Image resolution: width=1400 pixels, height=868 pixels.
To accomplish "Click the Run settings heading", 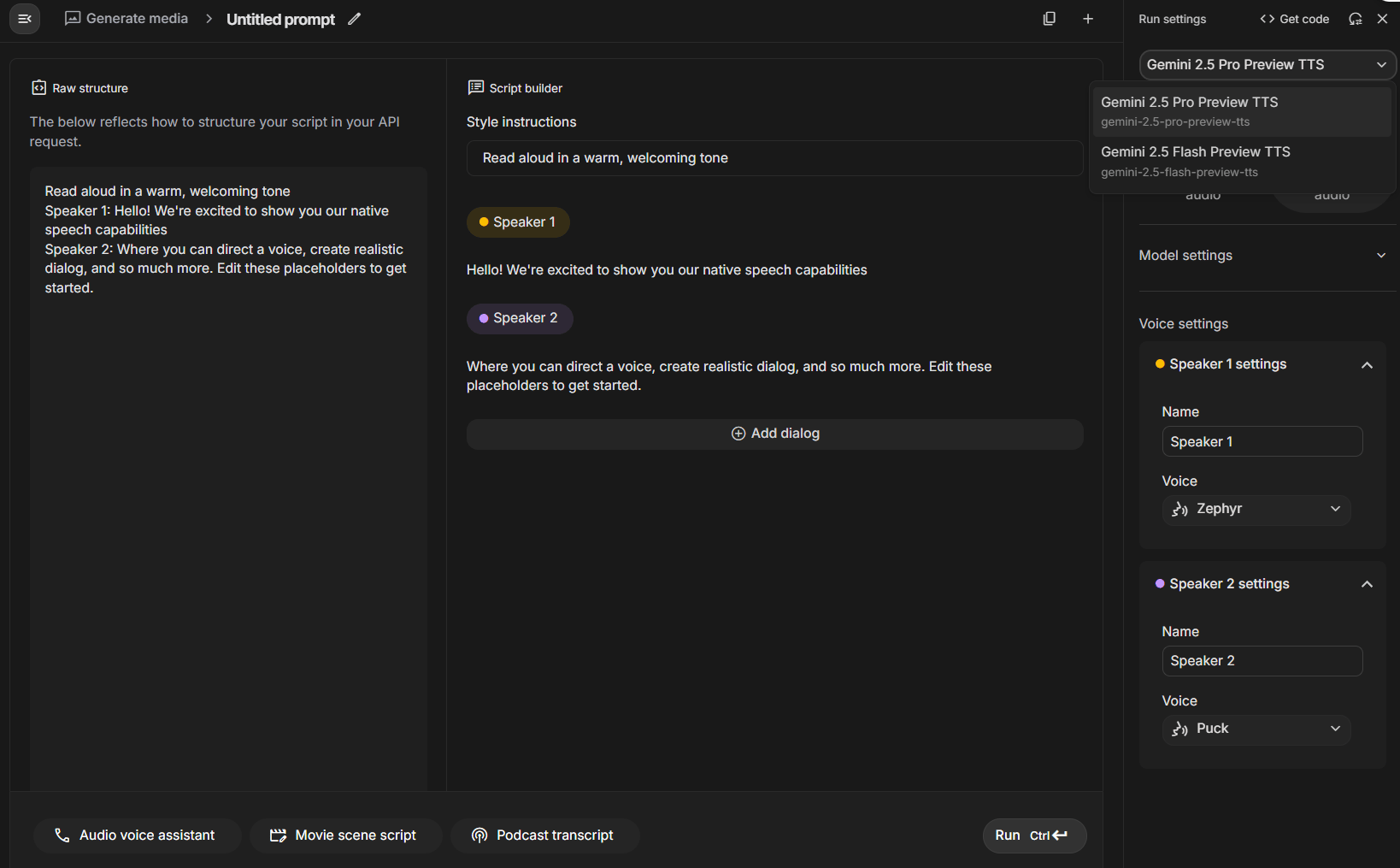I will [1172, 19].
